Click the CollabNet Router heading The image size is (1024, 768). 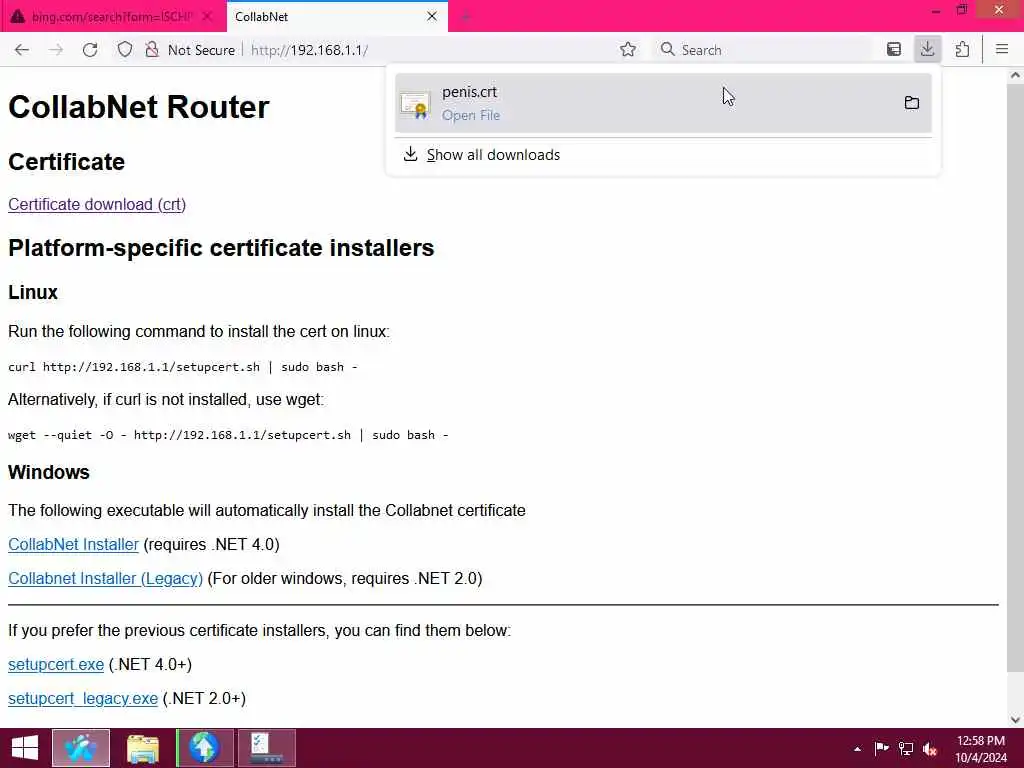138,107
